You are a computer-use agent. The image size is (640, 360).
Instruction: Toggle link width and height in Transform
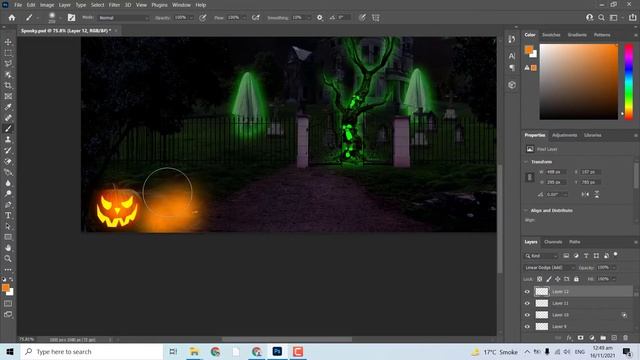530,177
